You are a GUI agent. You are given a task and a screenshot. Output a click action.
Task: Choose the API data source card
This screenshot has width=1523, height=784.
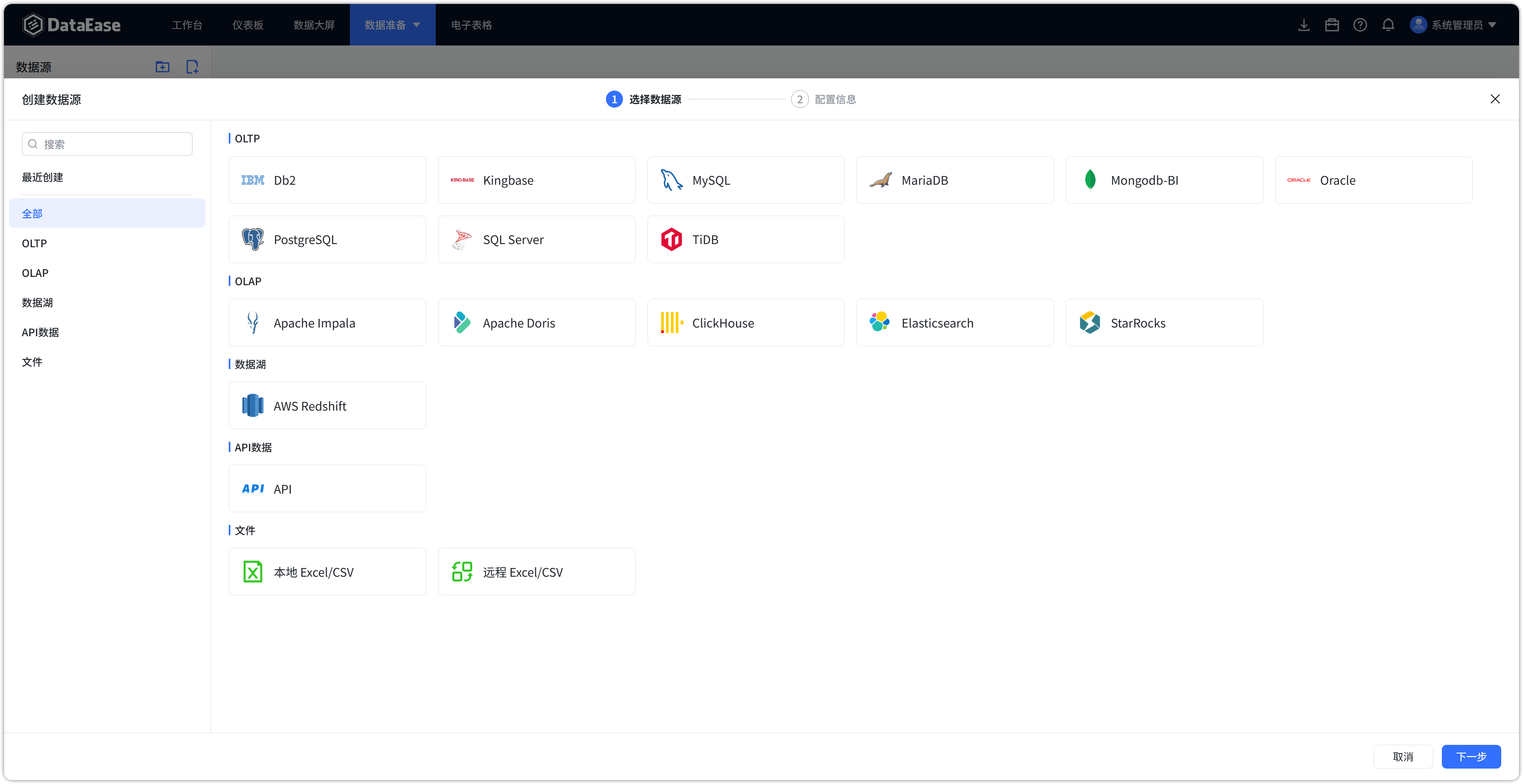(327, 489)
